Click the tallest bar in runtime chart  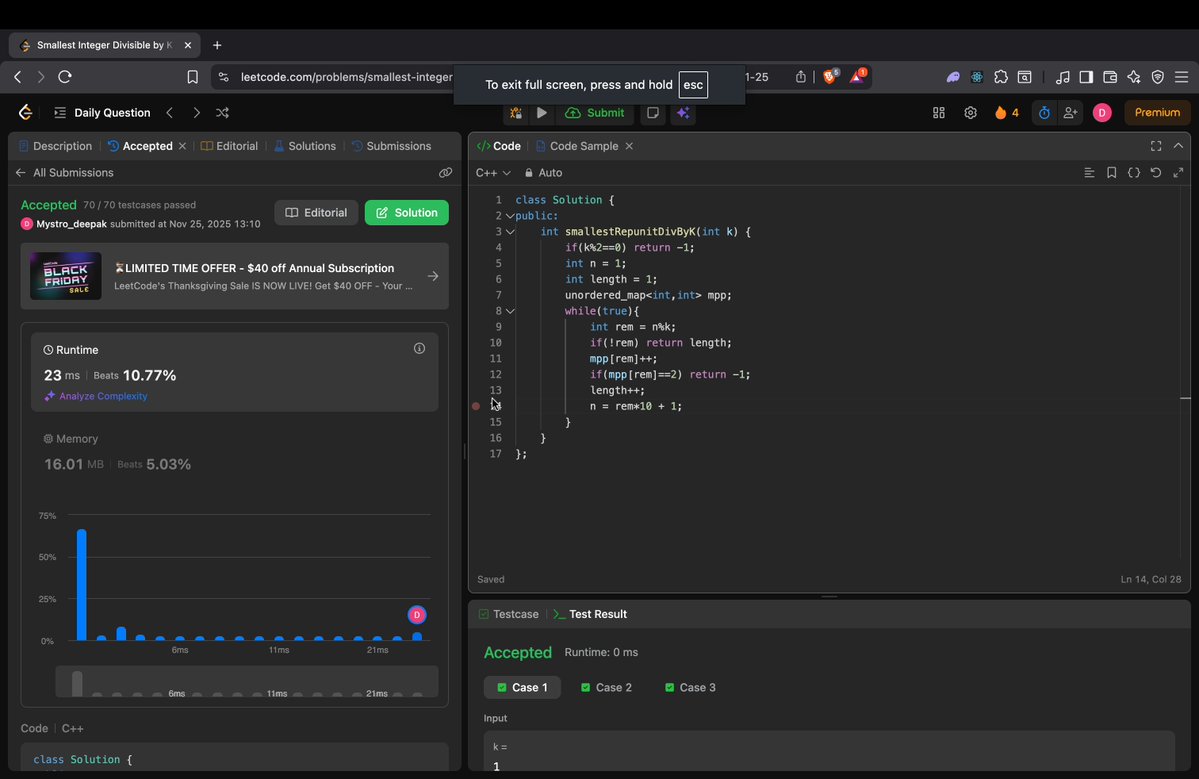[82, 585]
